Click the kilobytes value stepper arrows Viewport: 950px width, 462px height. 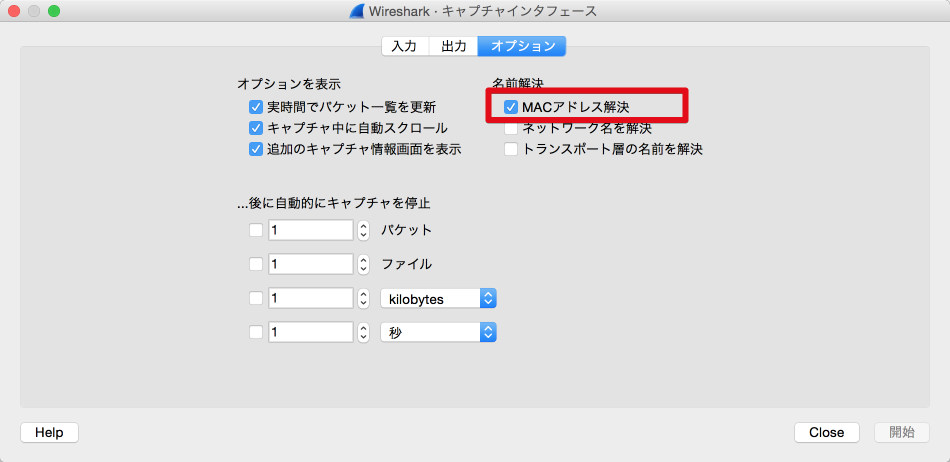pos(363,298)
